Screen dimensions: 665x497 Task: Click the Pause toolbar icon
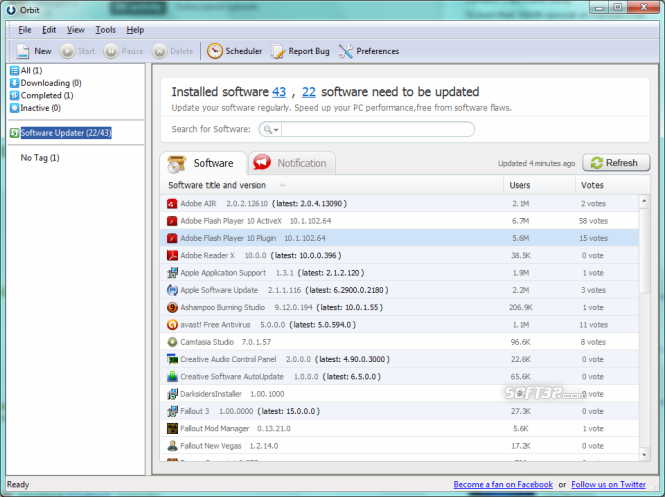click(111, 51)
